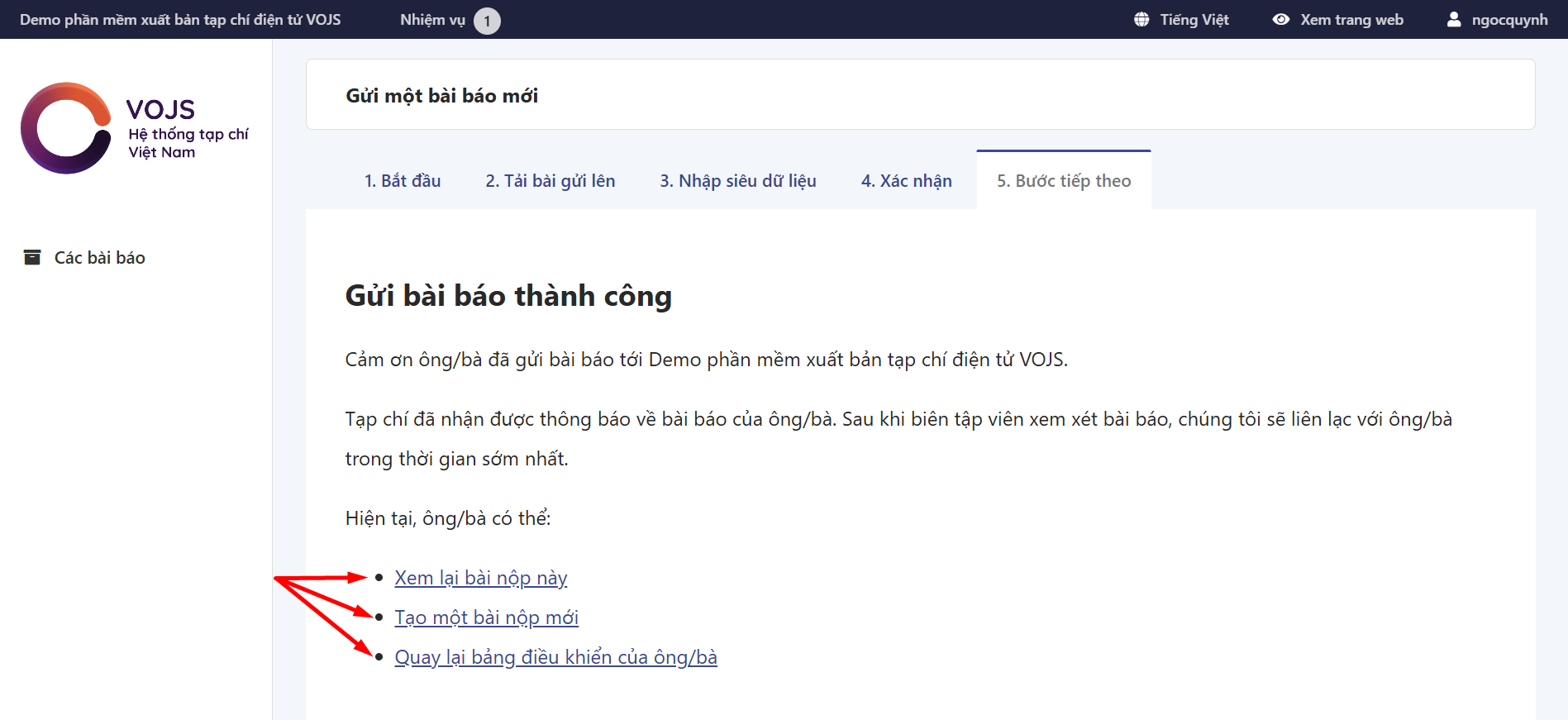Click the site title Demo phần mềm VOJS
The height and width of the screenshot is (720, 1568).
tap(180, 20)
